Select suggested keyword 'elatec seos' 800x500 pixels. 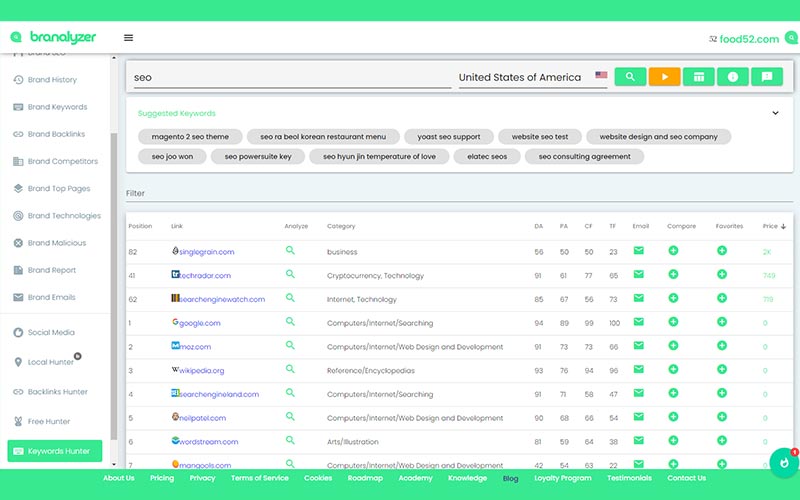click(x=487, y=157)
